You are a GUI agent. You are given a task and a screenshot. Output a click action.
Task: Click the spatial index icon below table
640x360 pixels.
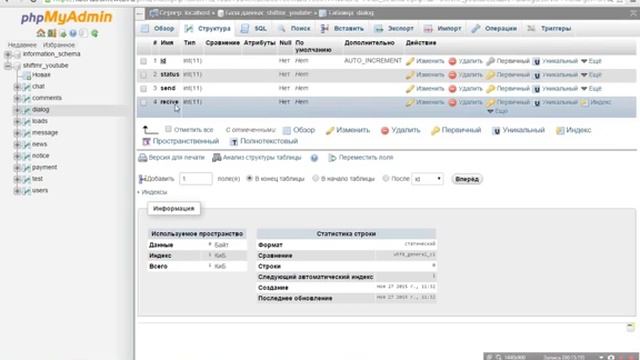(x=146, y=142)
